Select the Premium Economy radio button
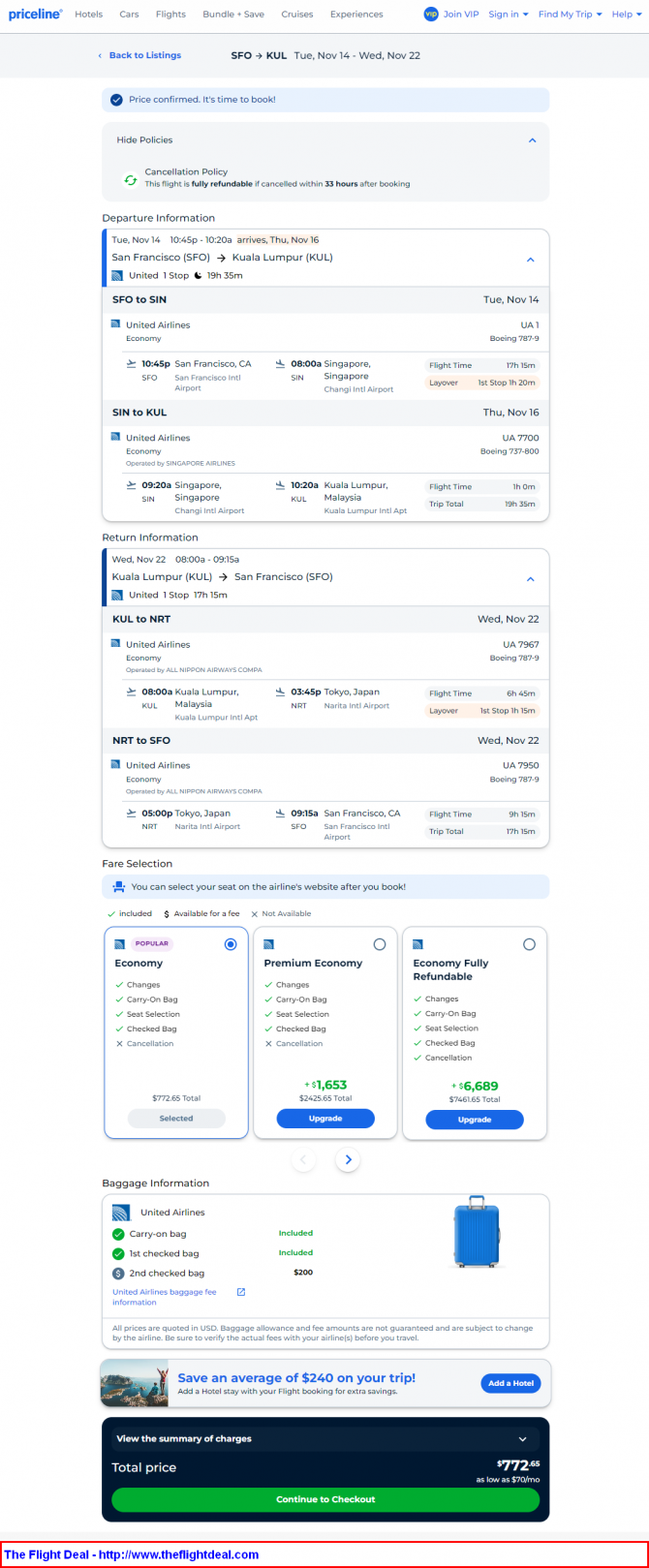The height and width of the screenshot is (1568, 649). coord(380,944)
